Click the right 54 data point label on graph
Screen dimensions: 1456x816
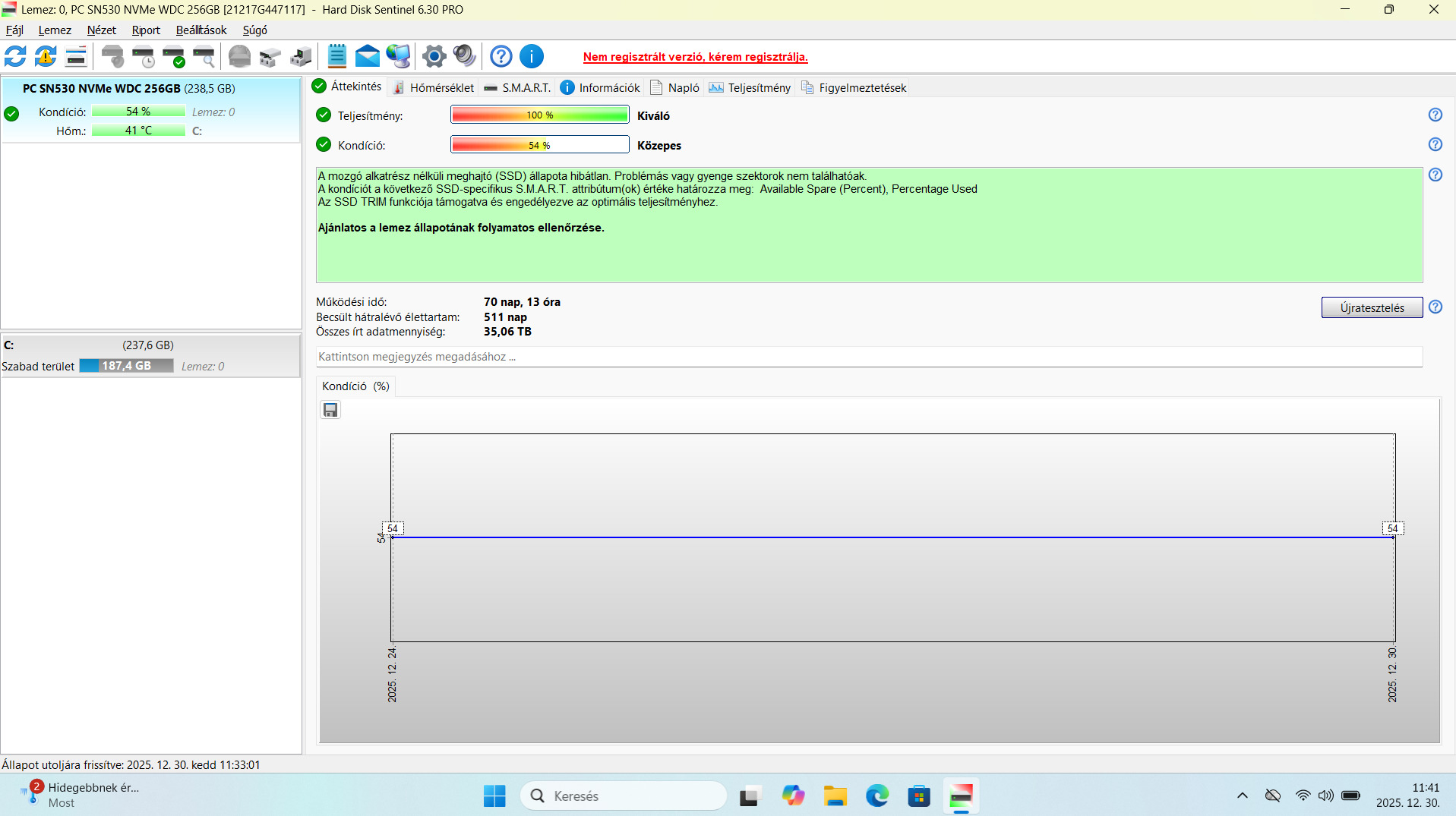(1392, 528)
